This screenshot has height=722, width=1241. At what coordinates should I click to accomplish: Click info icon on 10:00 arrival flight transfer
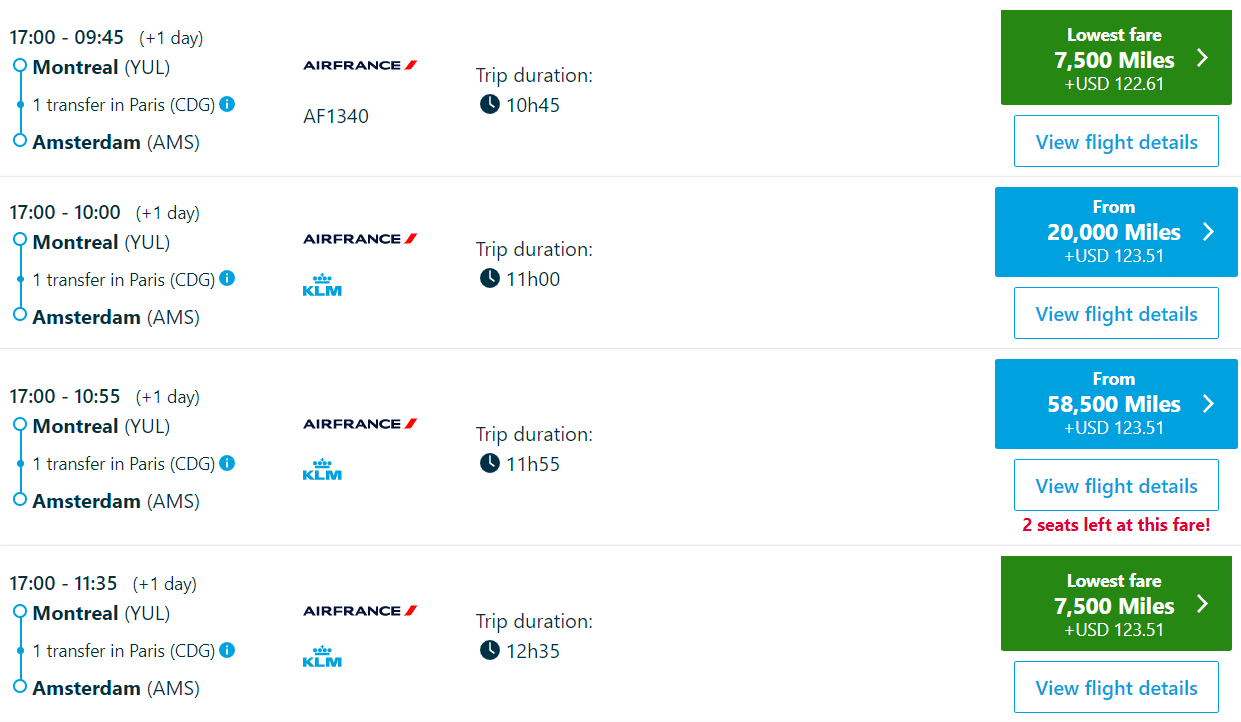coord(227,278)
